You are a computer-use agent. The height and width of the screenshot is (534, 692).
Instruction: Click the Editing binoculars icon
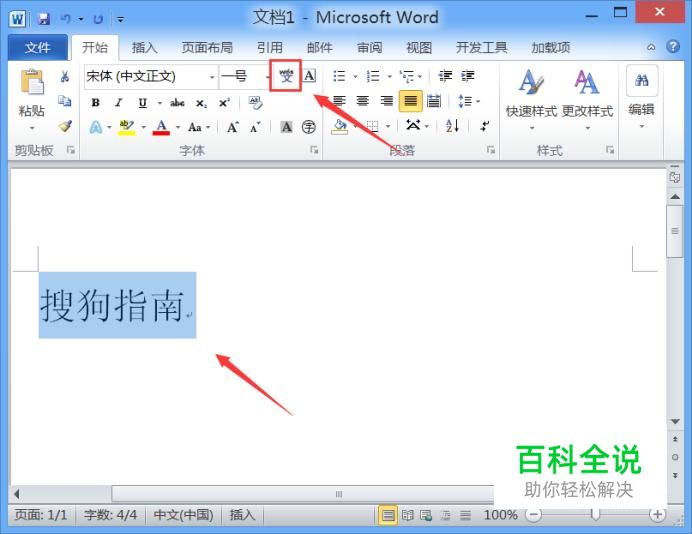(641, 80)
